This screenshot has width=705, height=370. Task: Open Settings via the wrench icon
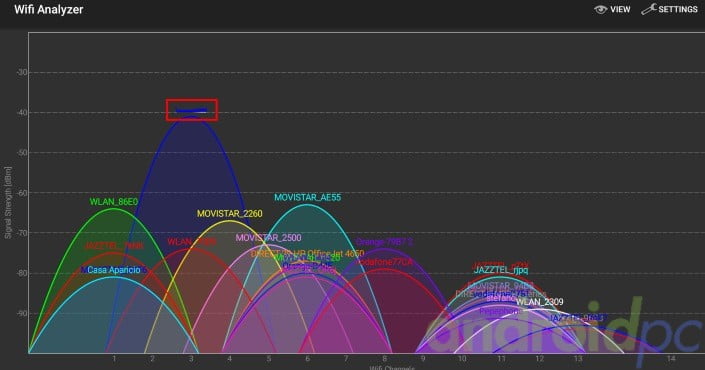click(649, 9)
